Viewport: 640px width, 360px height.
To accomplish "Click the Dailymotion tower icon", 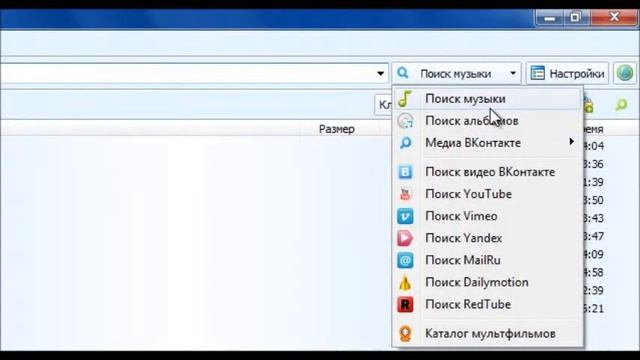I will click(405, 282).
